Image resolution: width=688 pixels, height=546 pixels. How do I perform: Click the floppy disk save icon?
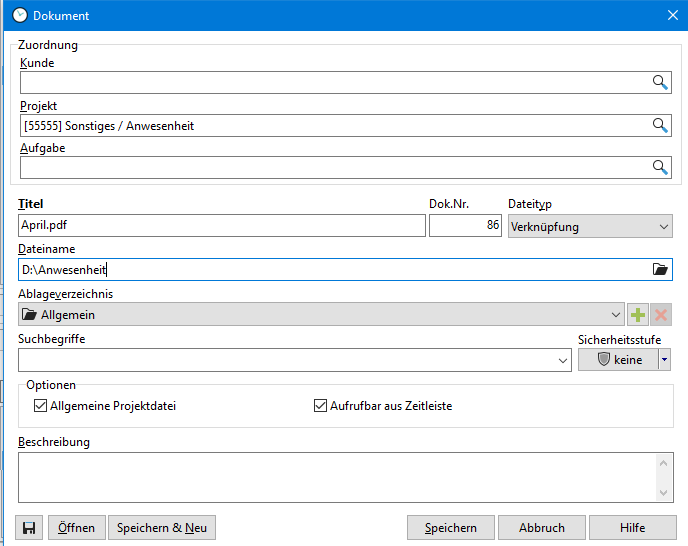point(30,528)
